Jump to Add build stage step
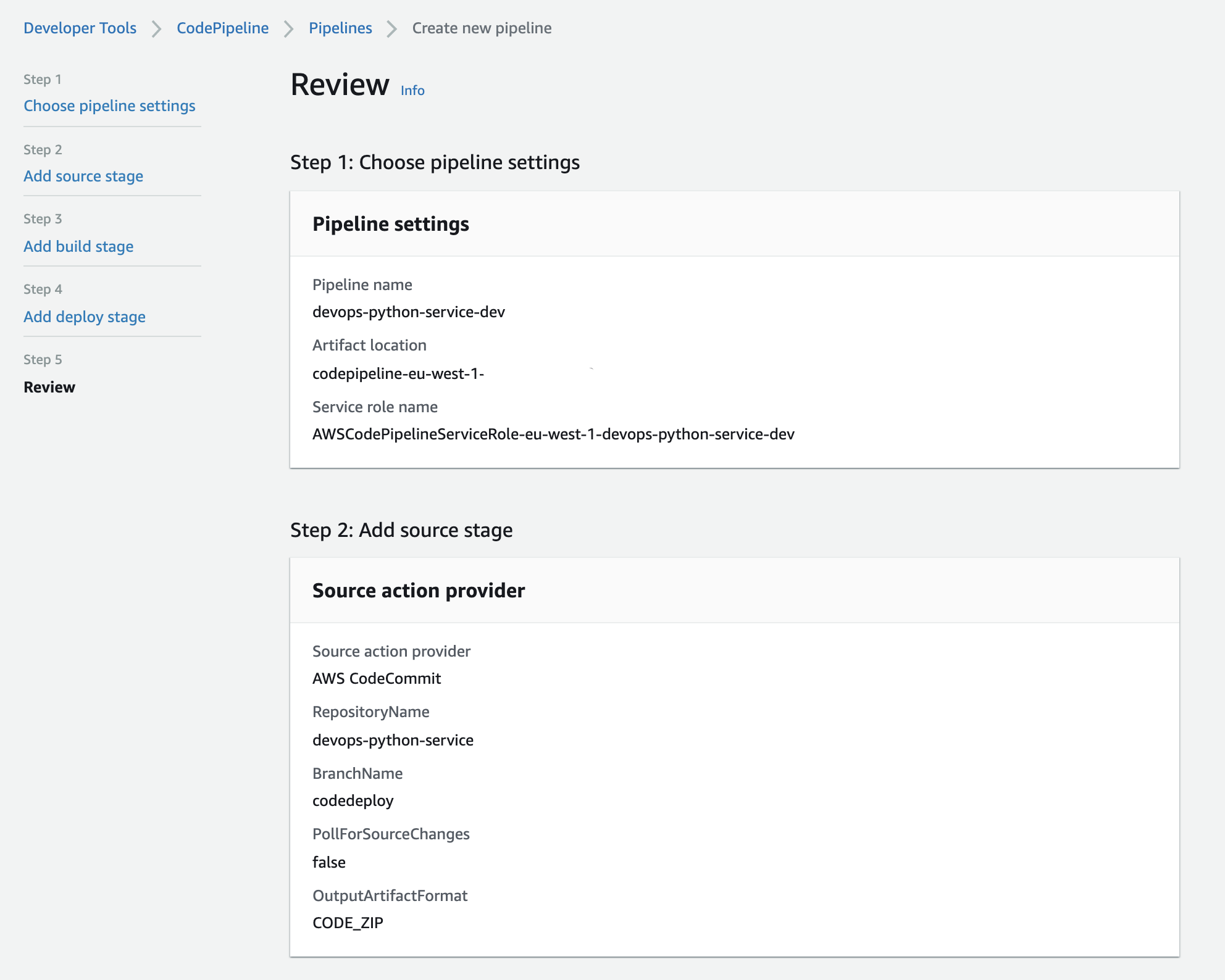The image size is (1225, 980). (78, 246)
